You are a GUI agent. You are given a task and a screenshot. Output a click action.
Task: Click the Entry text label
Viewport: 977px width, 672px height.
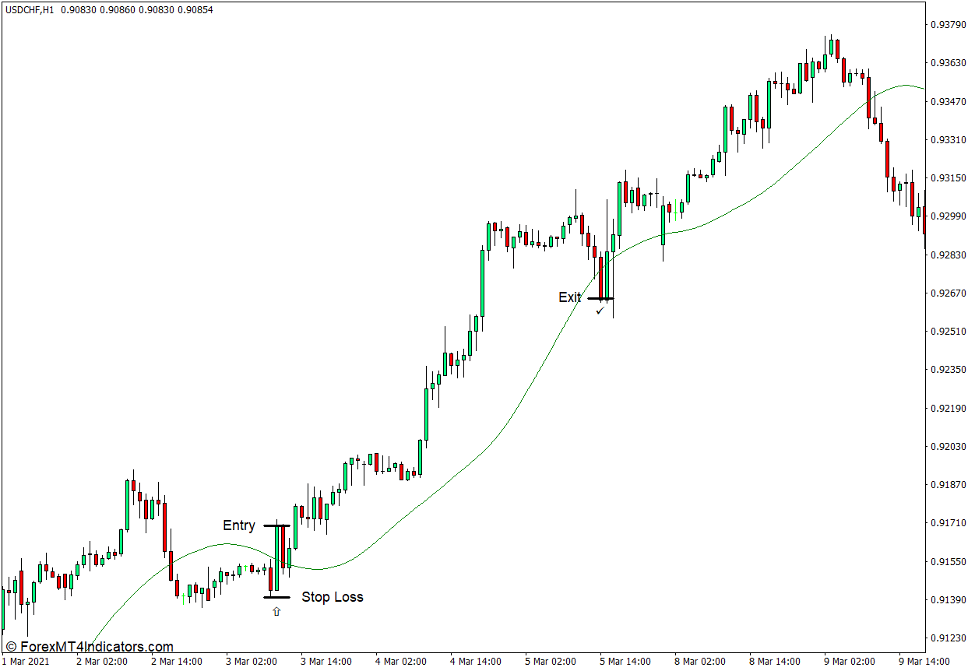click(240, 525)
